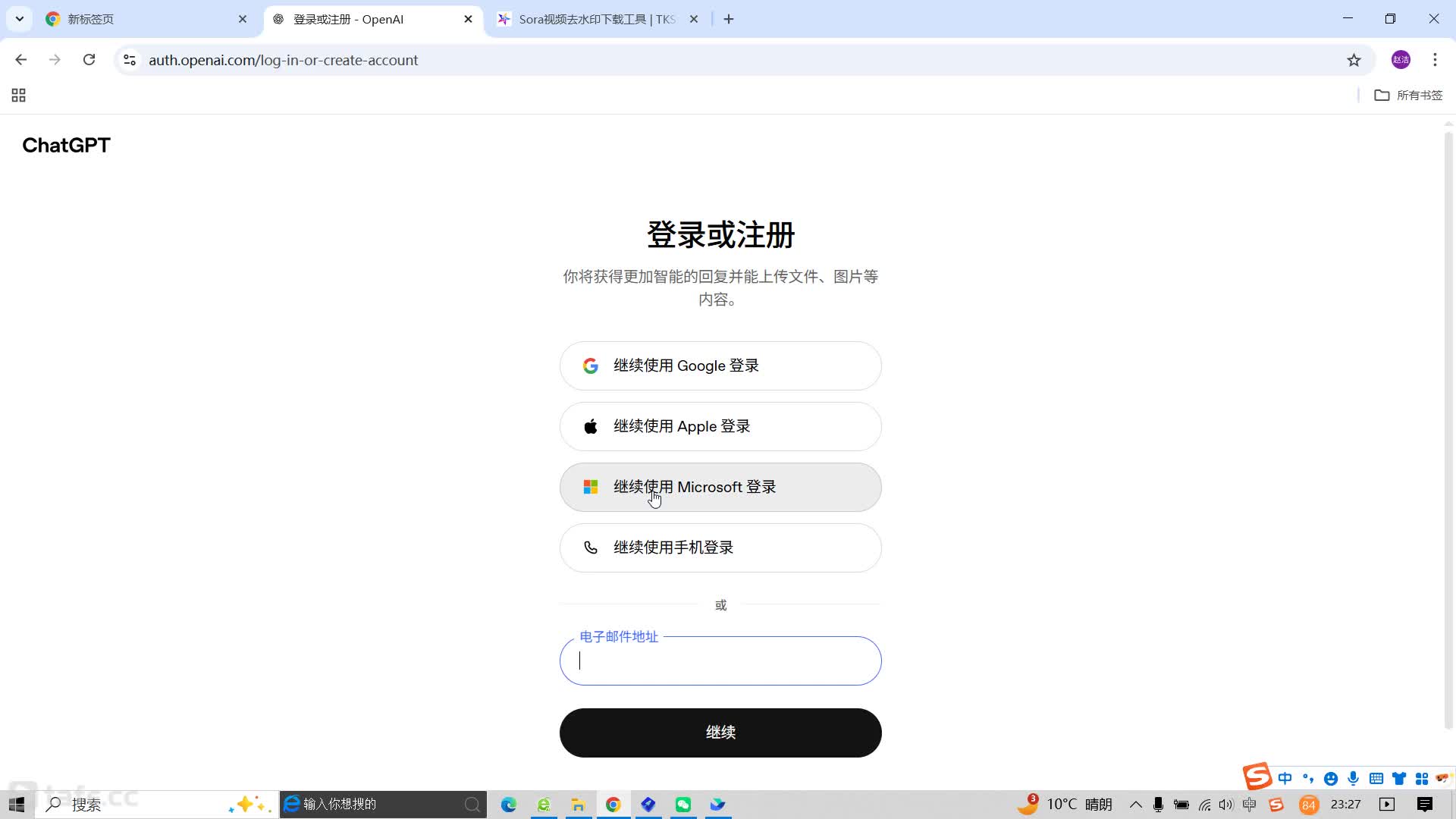Open the Sogou skin settings via clothing icon

click(x=1399, y=778)
